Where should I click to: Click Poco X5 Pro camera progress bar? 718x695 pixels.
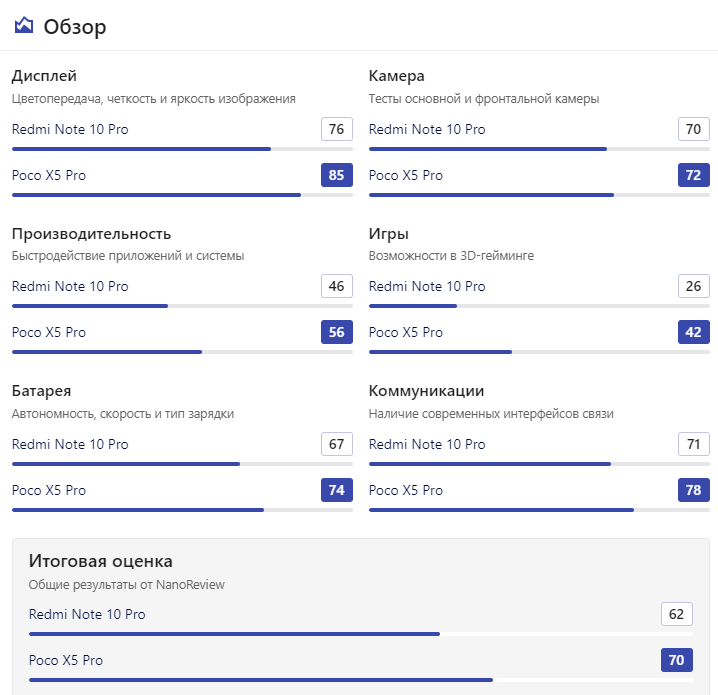[539, 195]
